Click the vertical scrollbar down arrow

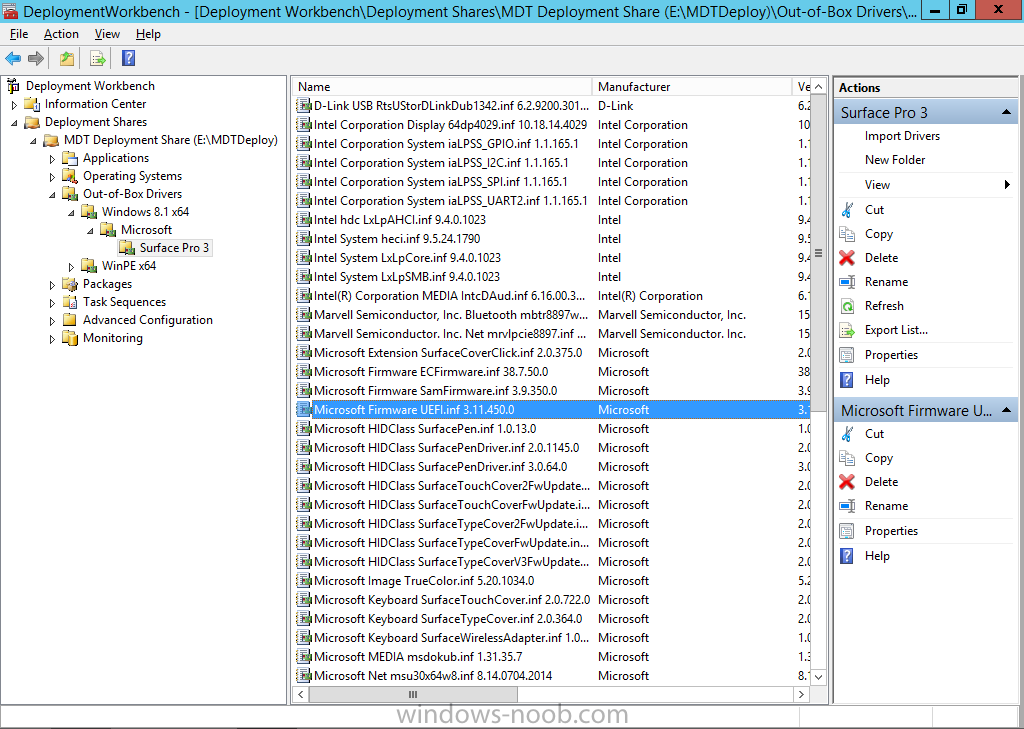(819, 677)
